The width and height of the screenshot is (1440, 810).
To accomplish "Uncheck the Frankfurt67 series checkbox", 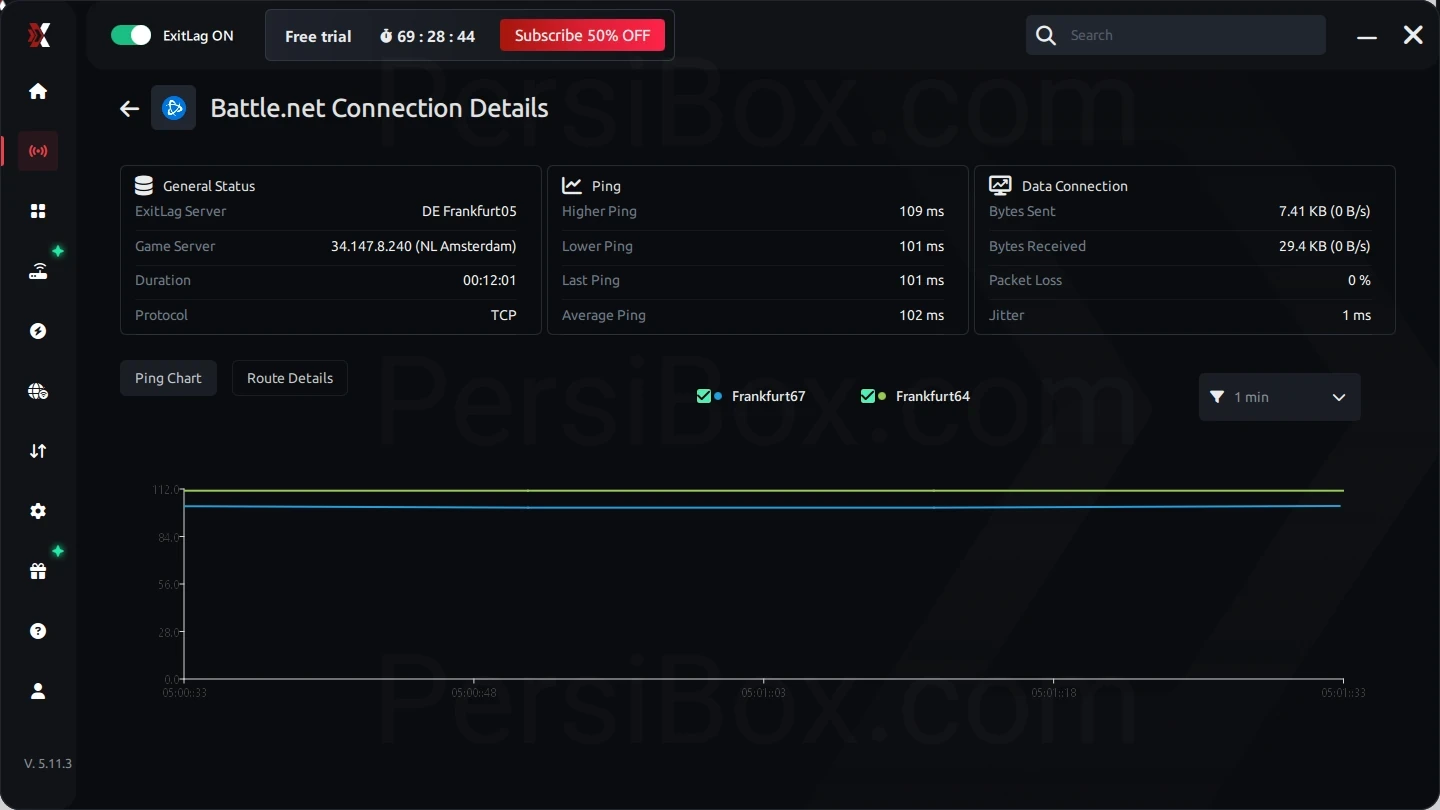I will 704,396.
